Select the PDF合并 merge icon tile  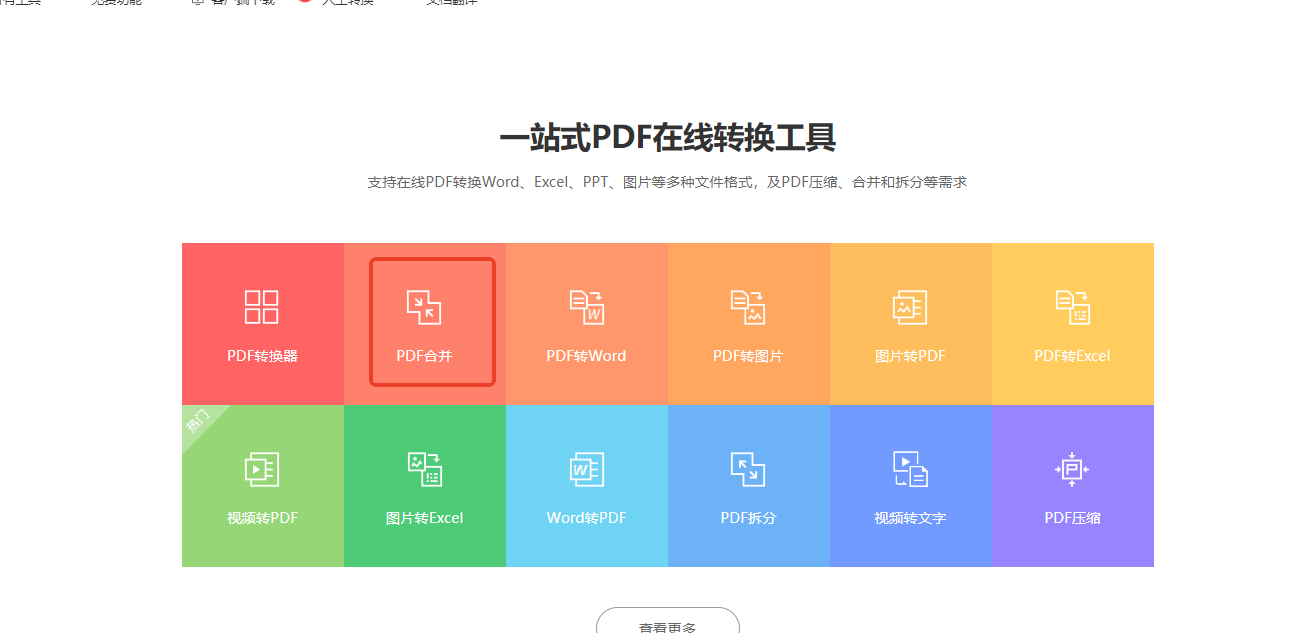click(424, 307)
